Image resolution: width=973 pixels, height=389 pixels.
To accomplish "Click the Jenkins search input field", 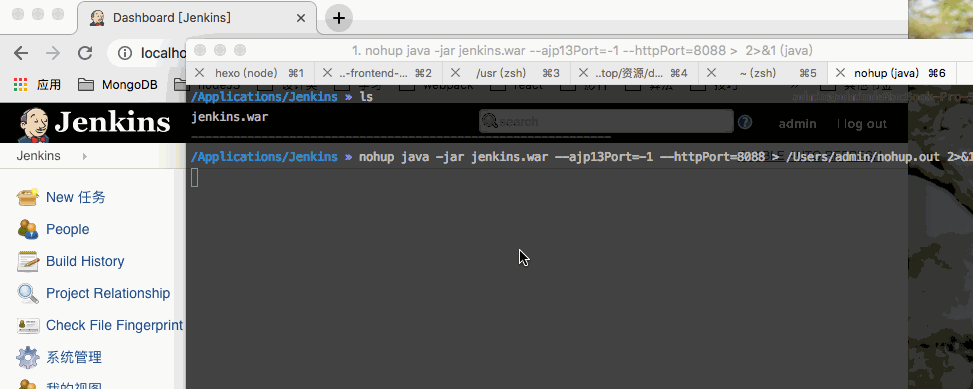I will point(606,122).
